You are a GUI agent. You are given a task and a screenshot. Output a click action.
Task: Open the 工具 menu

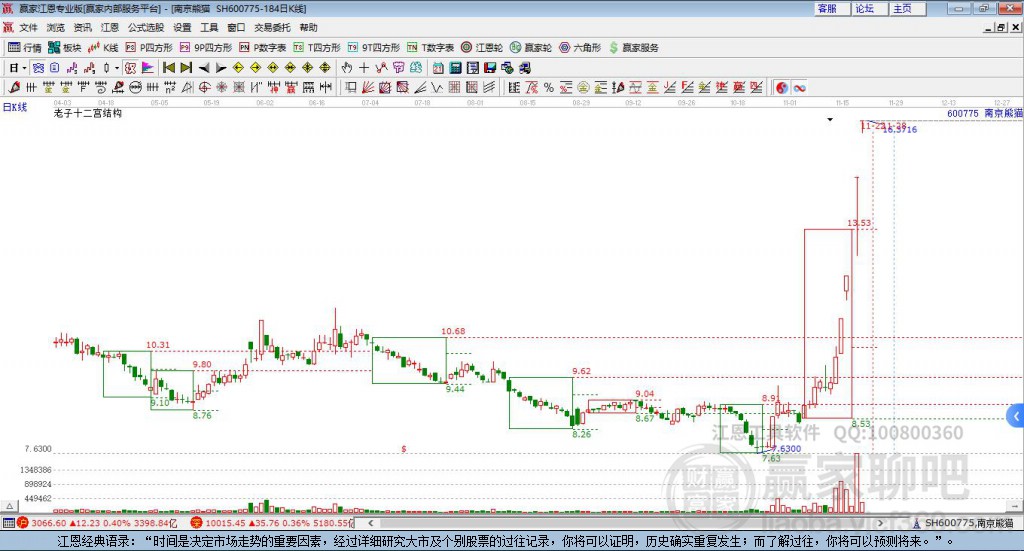tap(209, 27)
